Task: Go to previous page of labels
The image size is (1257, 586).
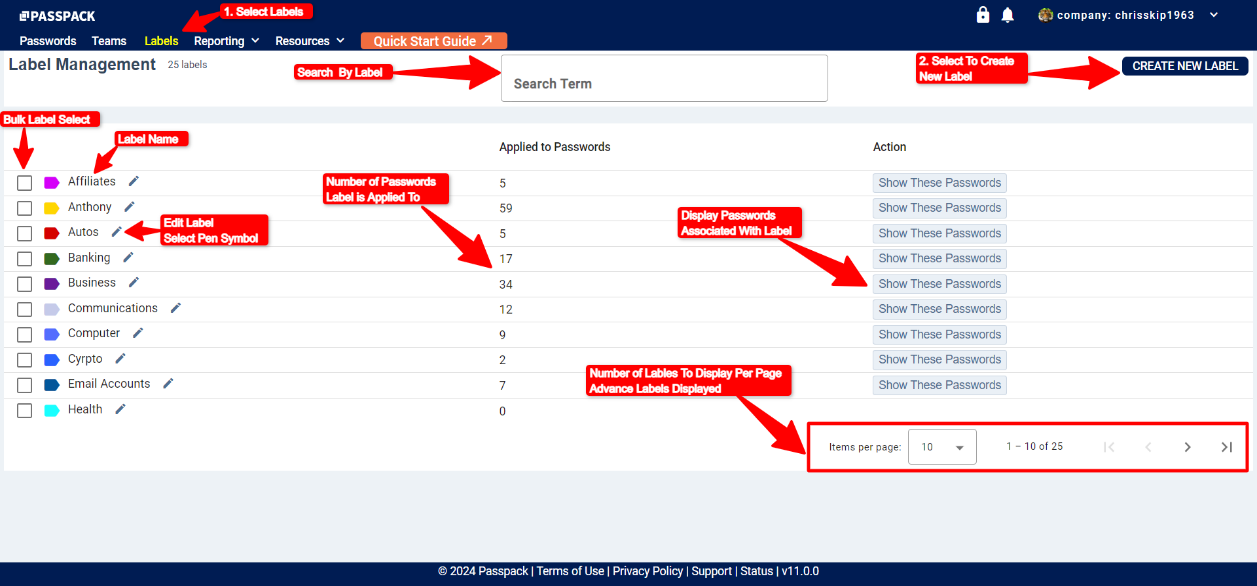Action: coord(1148,447)
